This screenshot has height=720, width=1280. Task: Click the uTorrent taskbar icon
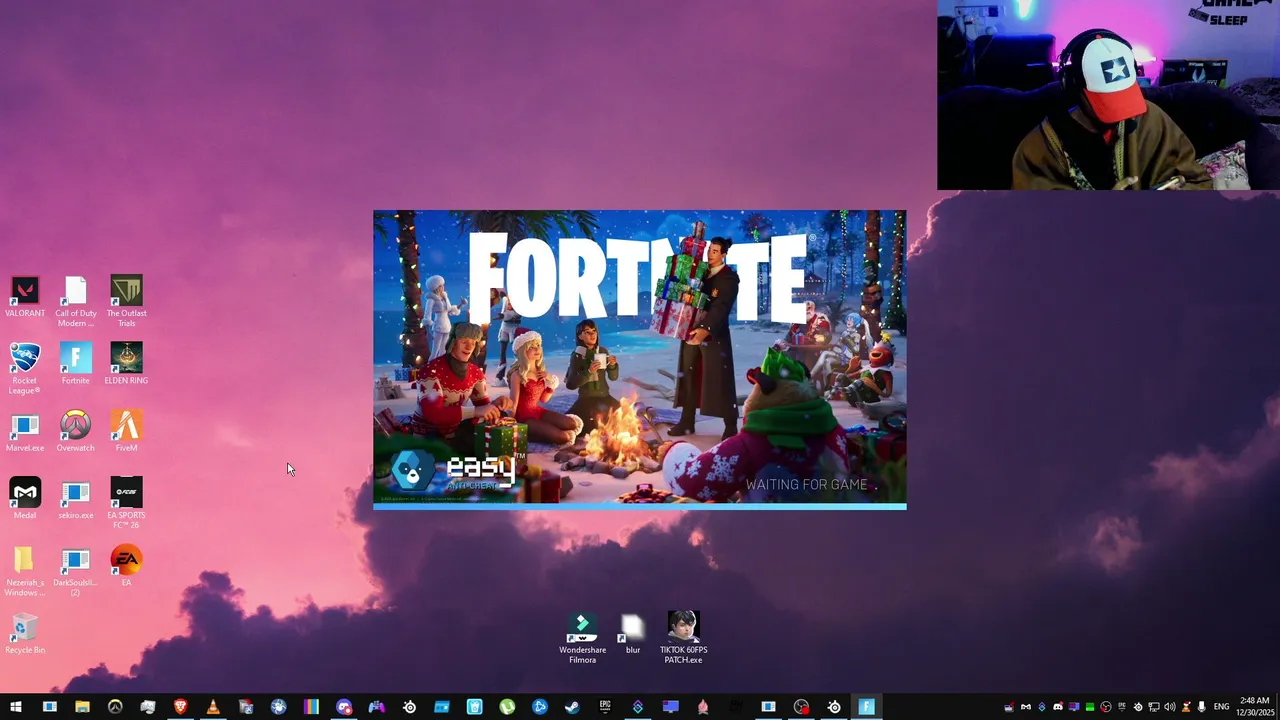click(507, 707)
